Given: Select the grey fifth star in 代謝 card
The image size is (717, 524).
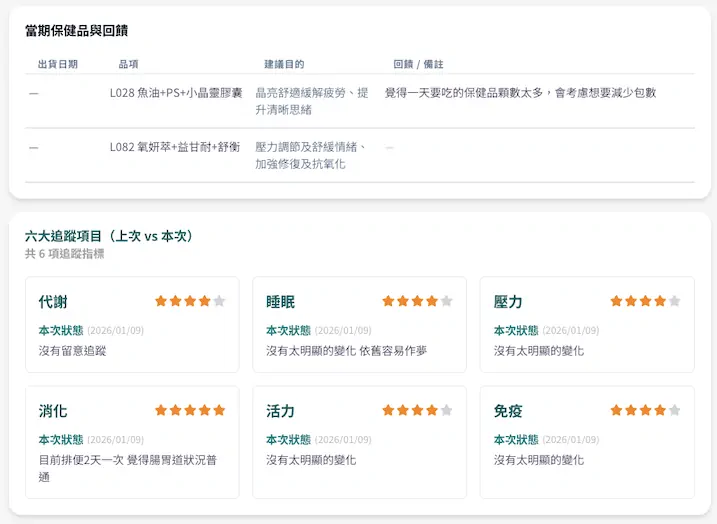Looking at the screenshot, I should [x=219, y=301].
